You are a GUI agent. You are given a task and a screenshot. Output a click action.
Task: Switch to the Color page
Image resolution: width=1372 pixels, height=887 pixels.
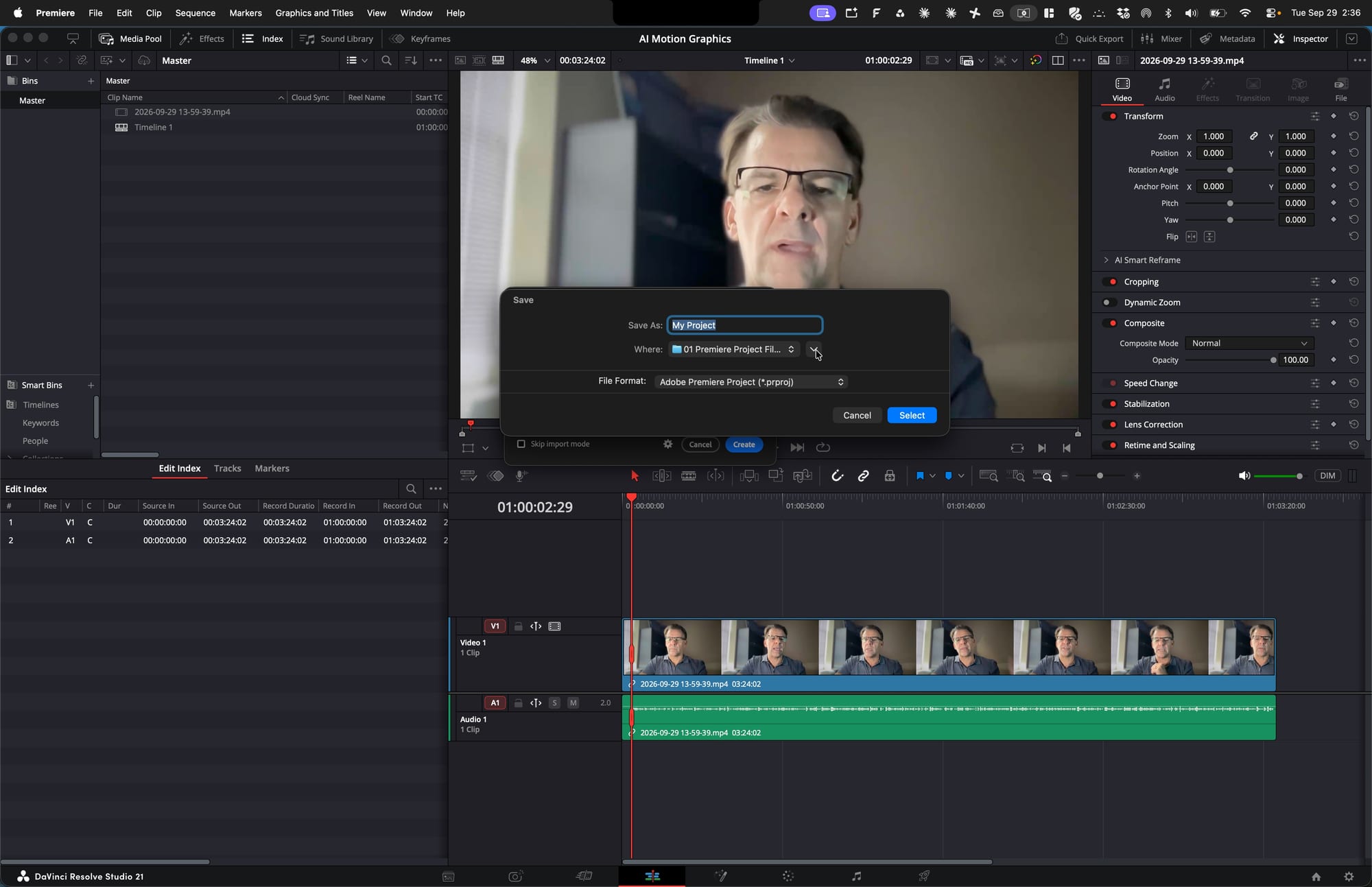click(x=788, y=876)
